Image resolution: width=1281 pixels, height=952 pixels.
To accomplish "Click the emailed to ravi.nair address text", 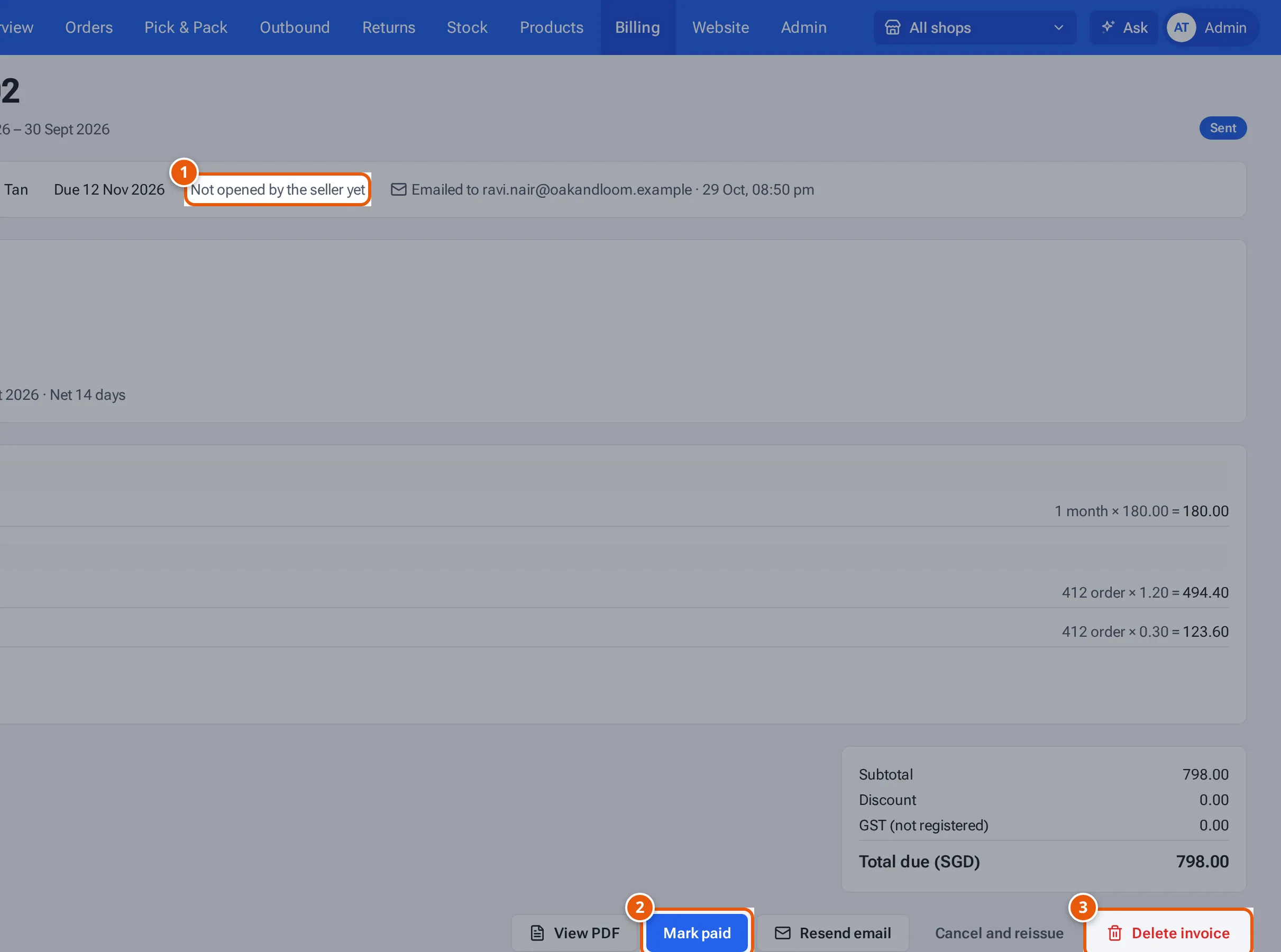I will [612, 189].
